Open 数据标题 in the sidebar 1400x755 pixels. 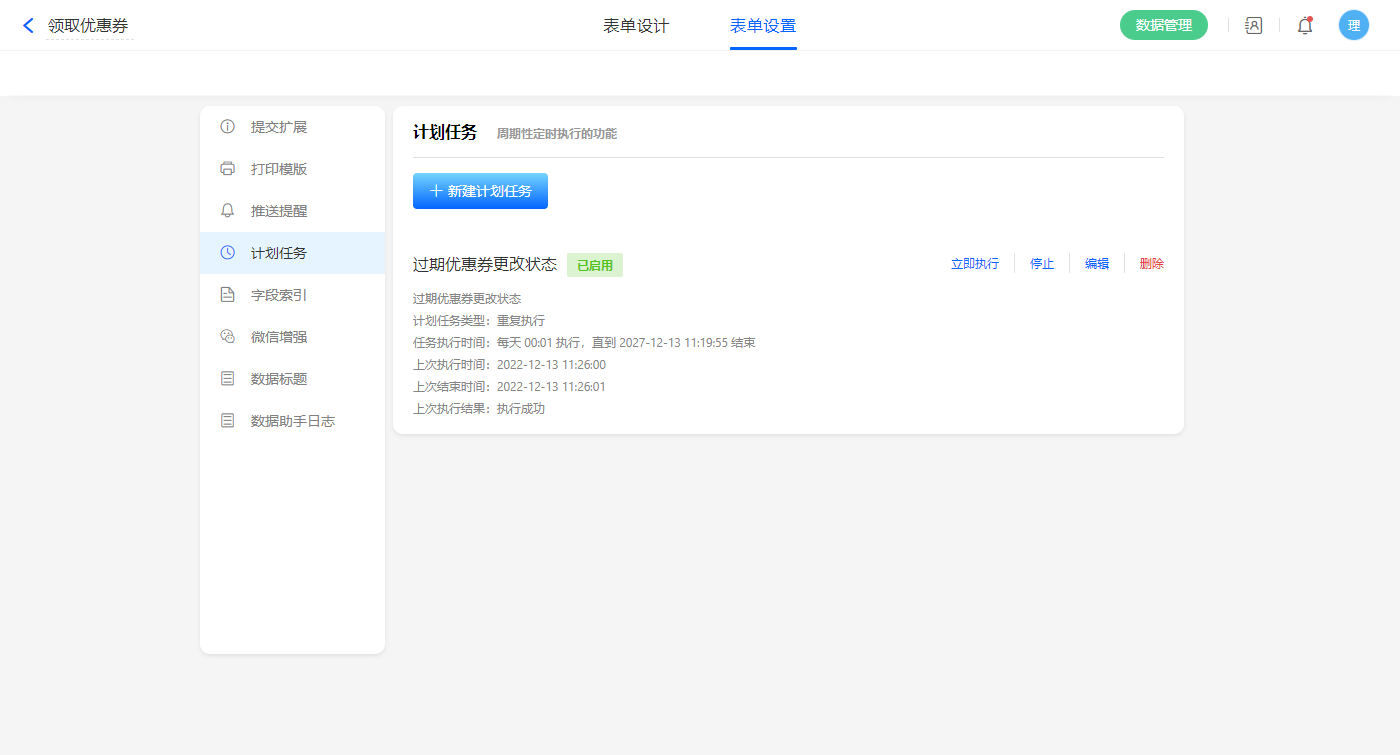pos(279,379)
